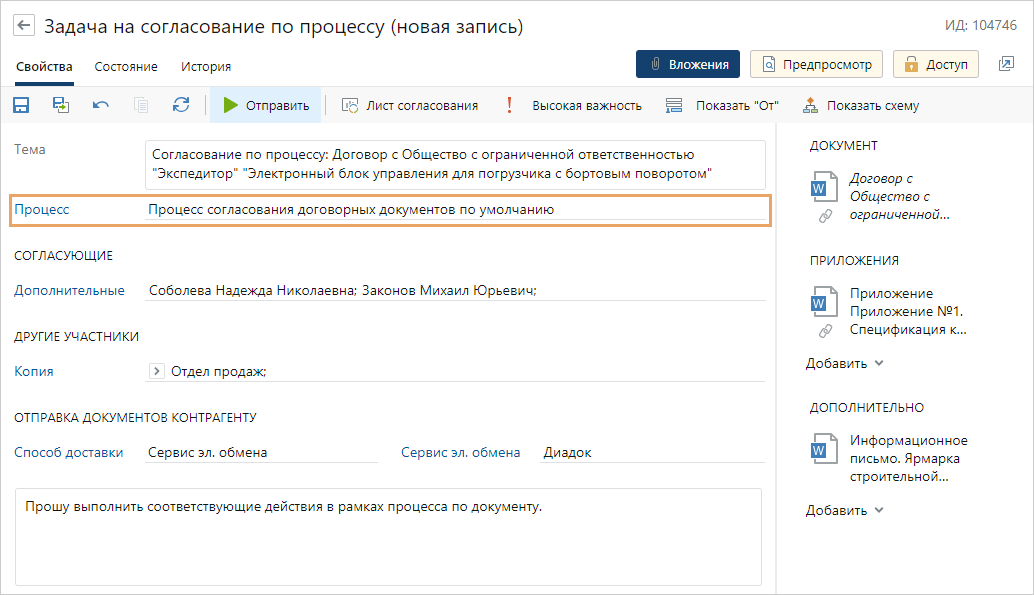Screen dimensions: 1034x595
Task: Click the link icon under the Договор document
Action: (x=825, y=215)
